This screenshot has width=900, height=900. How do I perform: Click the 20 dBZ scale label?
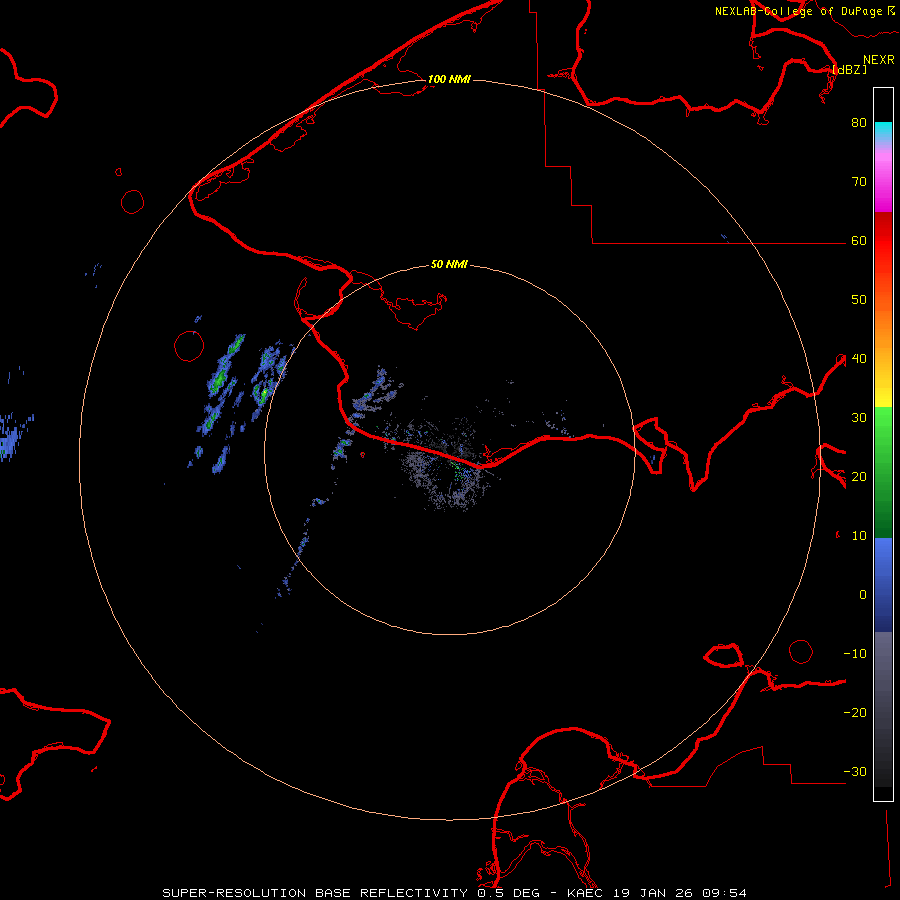[x=859, y=476]
